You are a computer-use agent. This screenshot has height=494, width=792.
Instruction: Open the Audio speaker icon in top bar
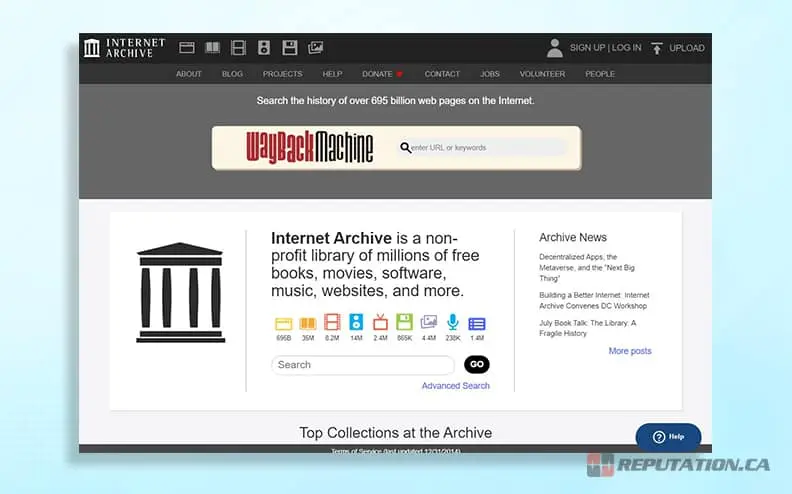click(x=264, y=48)
